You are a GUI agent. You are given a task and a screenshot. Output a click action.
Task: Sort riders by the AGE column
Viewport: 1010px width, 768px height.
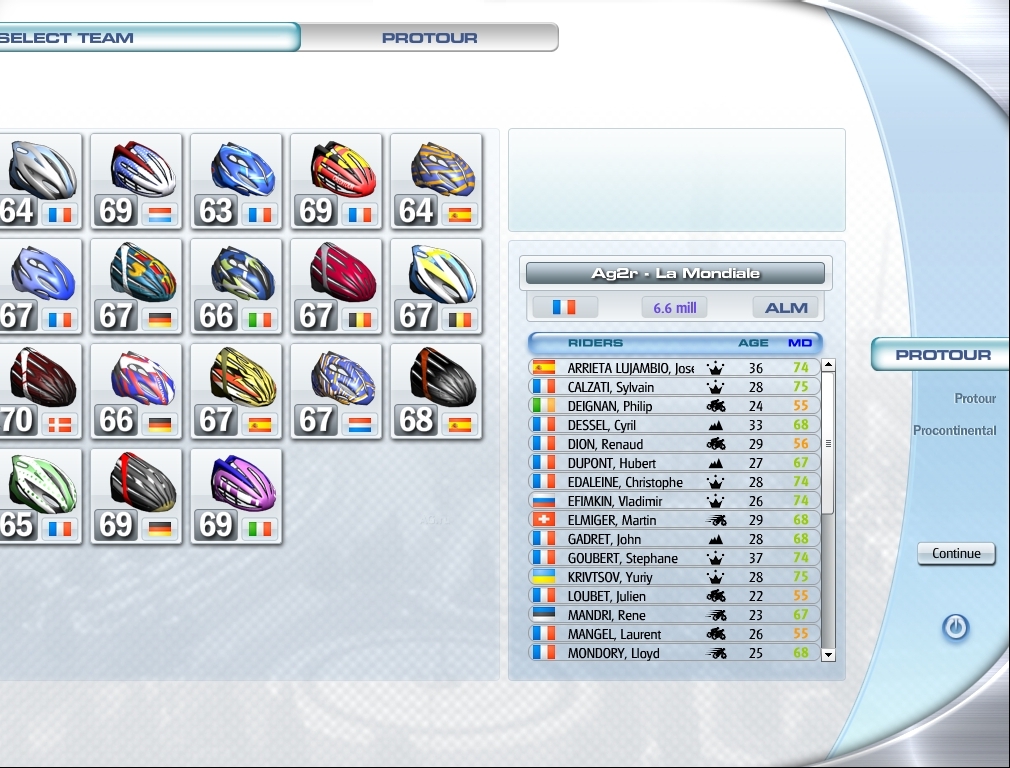(x=753, y=343)
